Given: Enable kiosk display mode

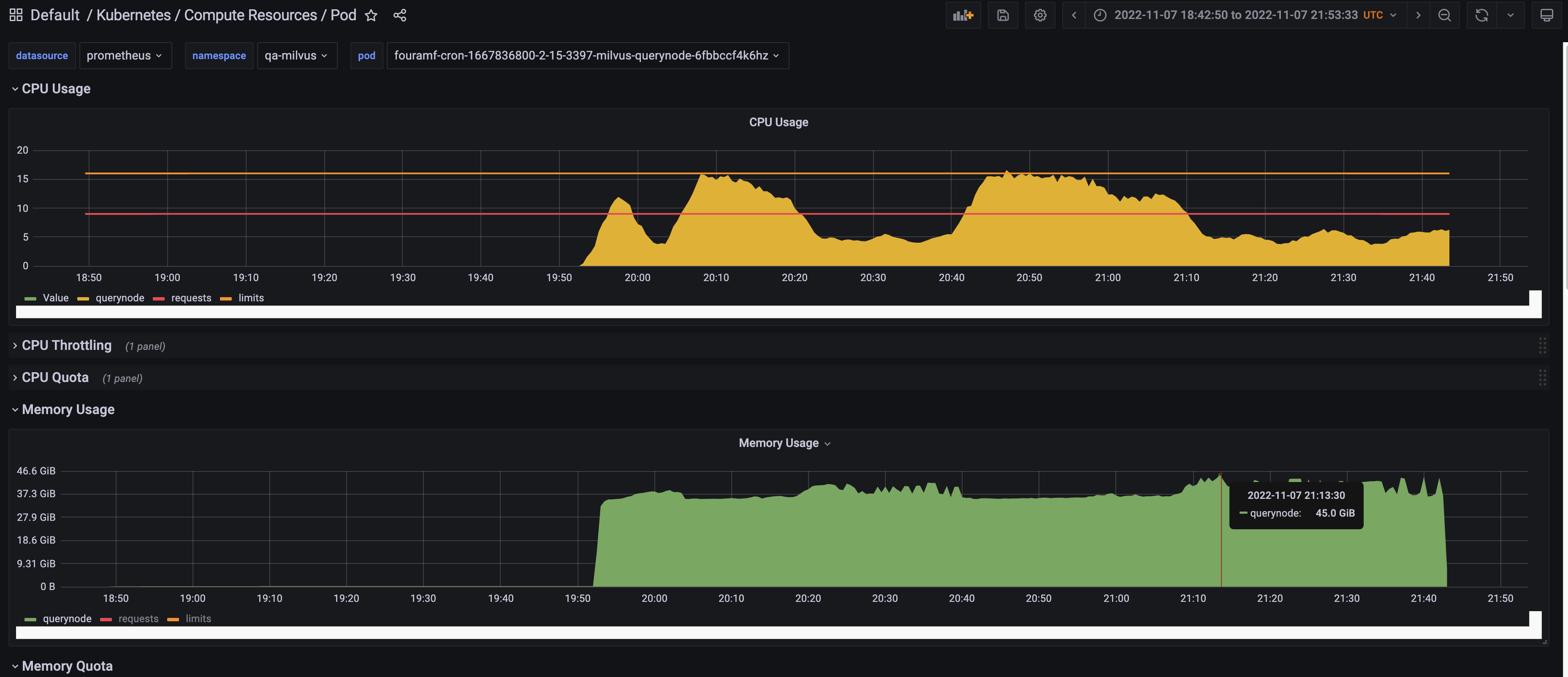Looking at the screenshot, I should [x=1547, y=15].
